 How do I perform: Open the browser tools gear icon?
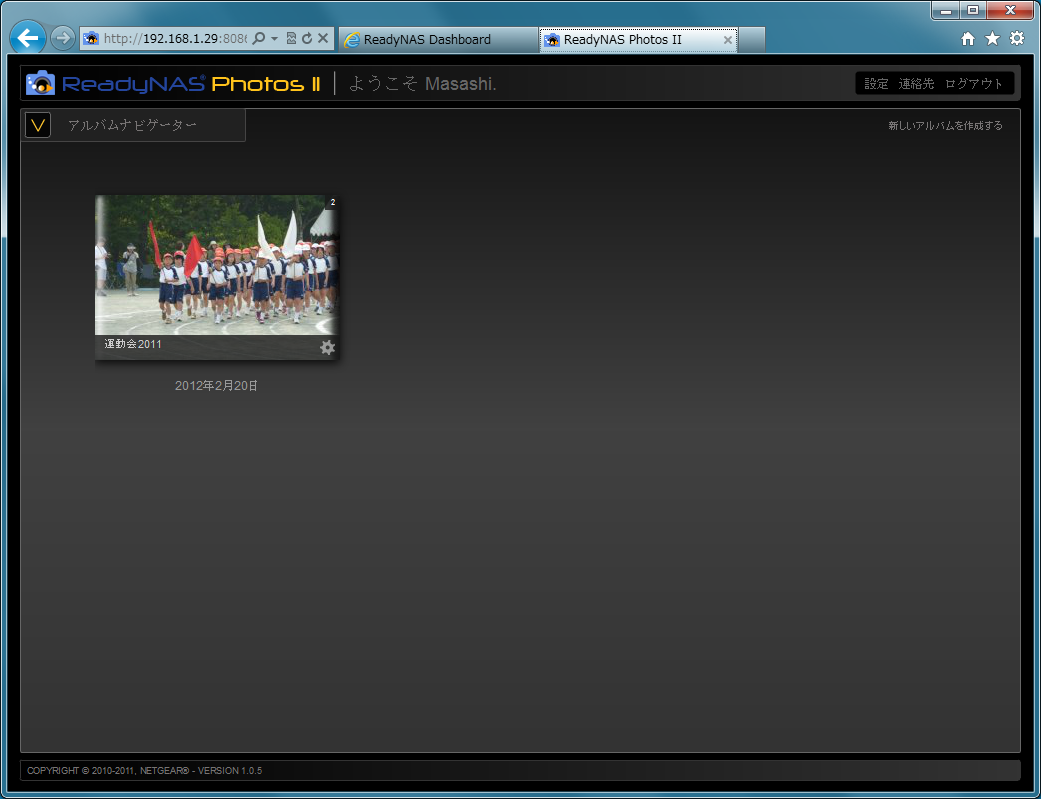coord(1016,38)
